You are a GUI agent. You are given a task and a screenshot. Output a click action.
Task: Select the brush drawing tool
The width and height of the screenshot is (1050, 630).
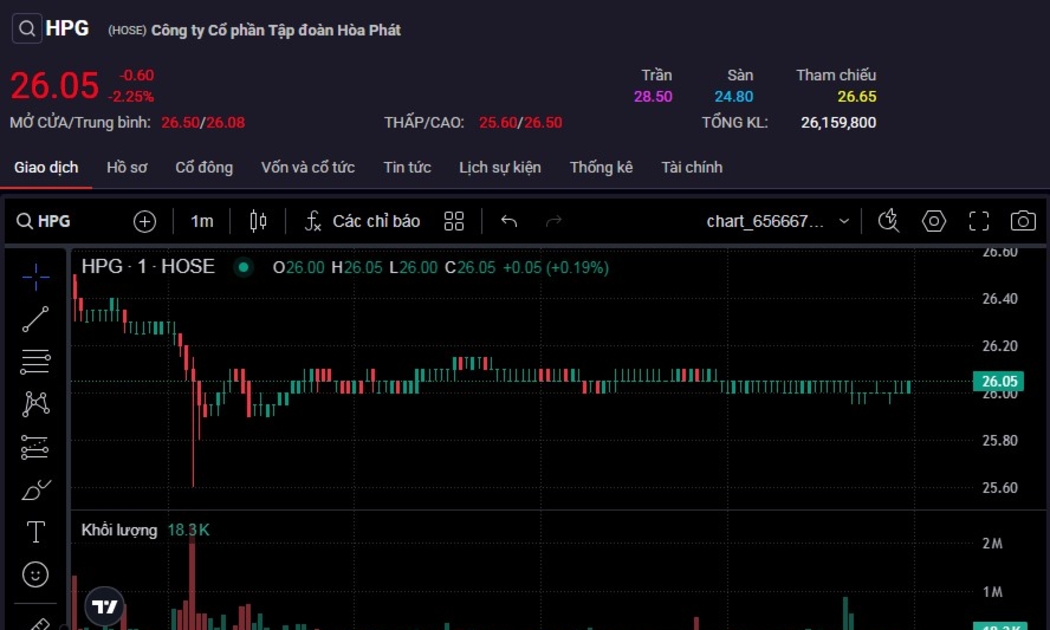(x=36, y=490)
